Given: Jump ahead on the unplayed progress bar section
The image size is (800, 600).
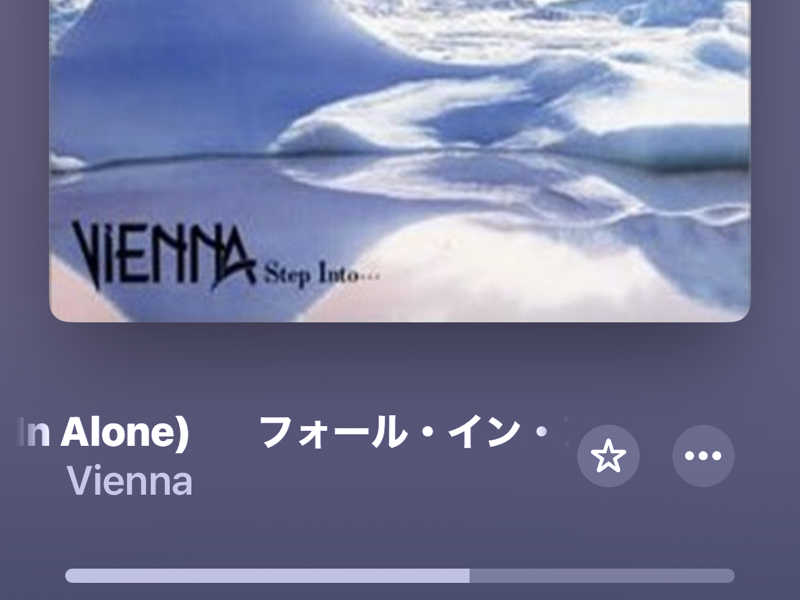Looking at the screenshot, I should click(602, 576).
